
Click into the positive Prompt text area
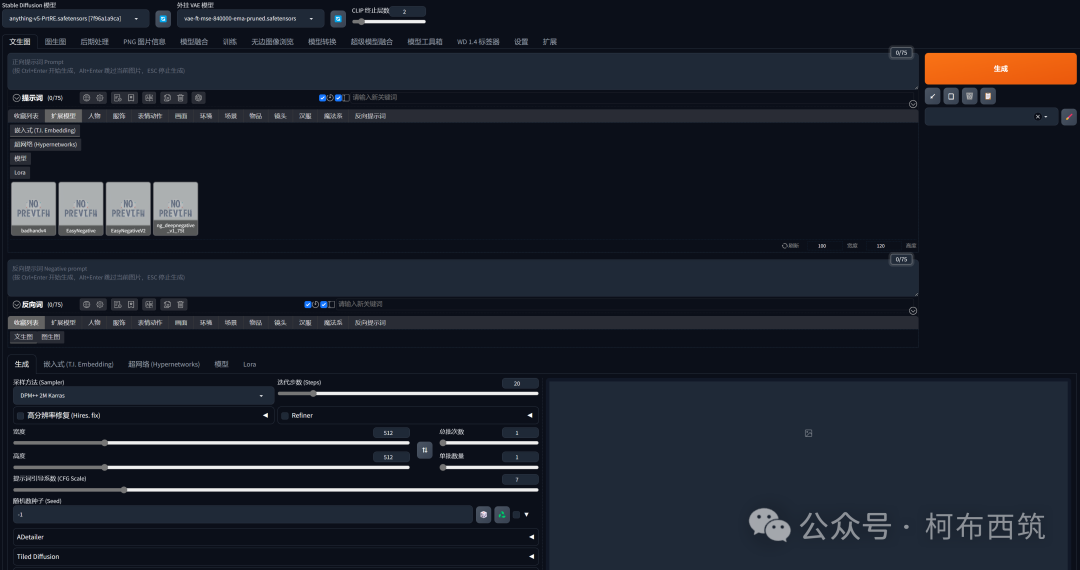point(463,72)
